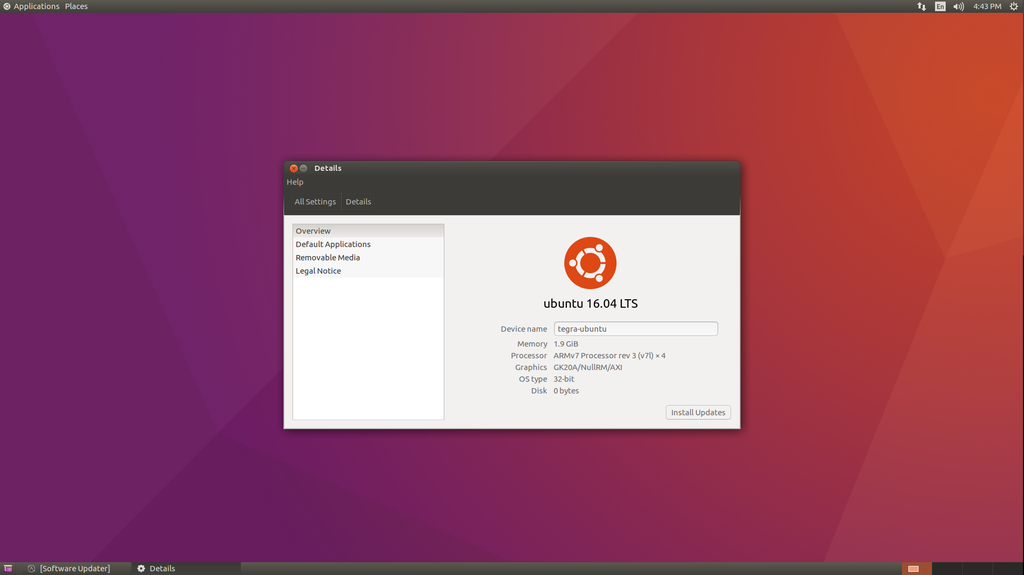The image size is (1024, 575).
Task: Click the 'Disk' label
Action: click(x=539, y=391)
